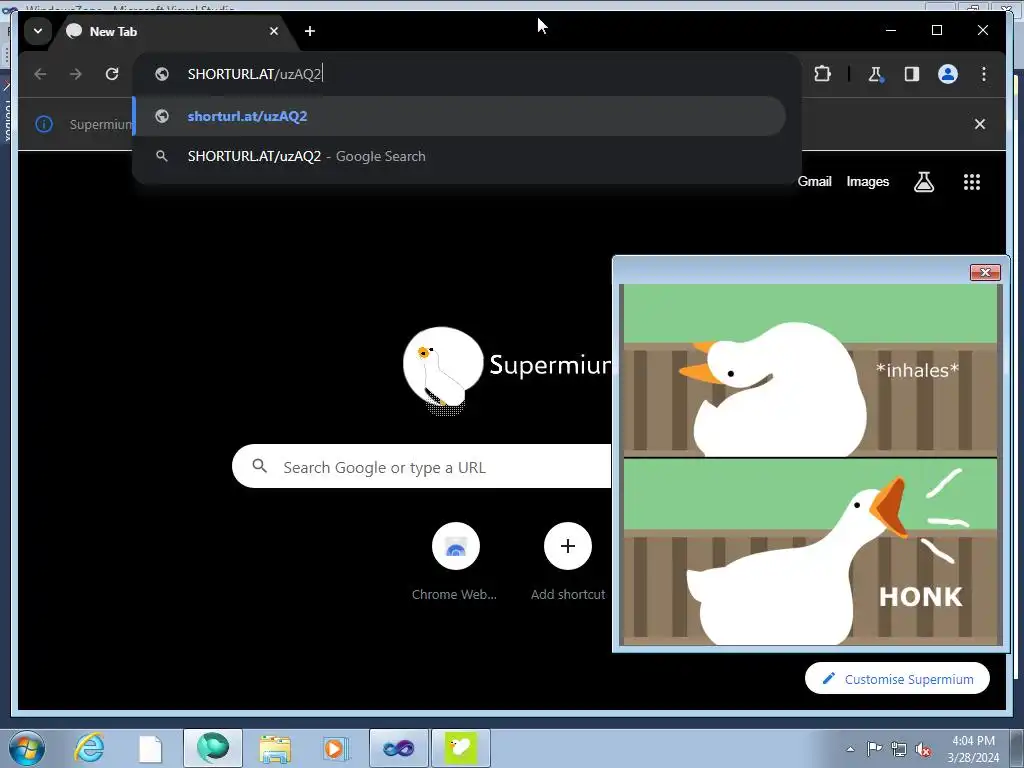Screen dimensions: 1024x768
Task: Open the Images link
Action: [x=867, y=182]
